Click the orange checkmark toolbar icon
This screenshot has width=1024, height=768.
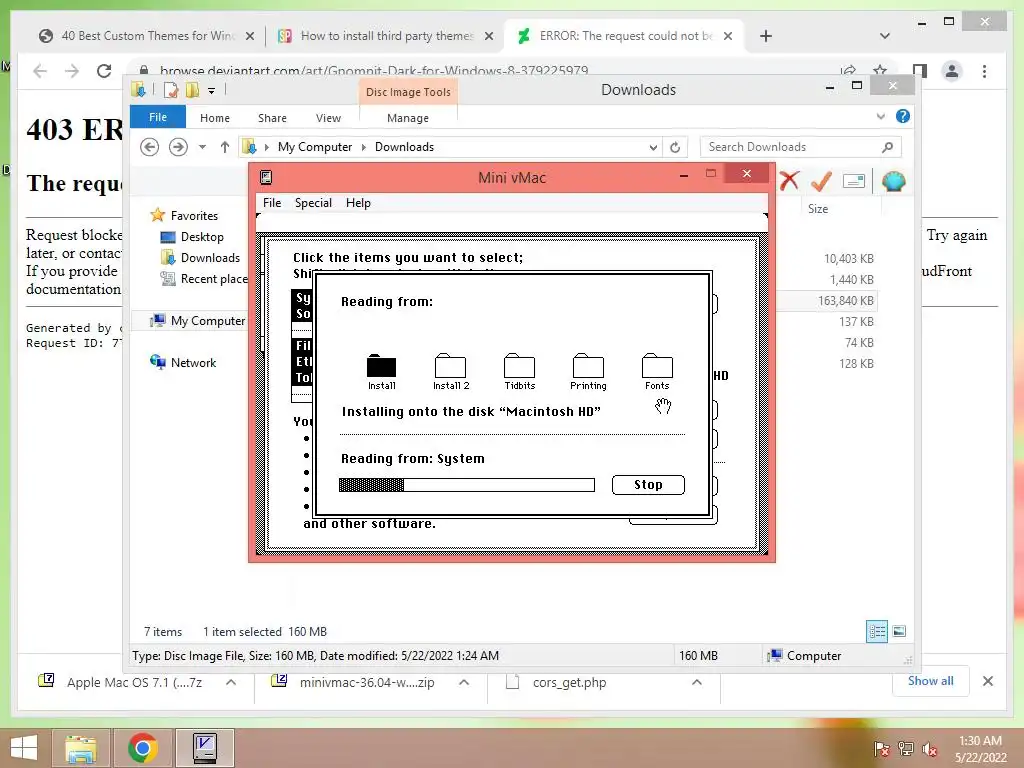(x=821, y=181)
